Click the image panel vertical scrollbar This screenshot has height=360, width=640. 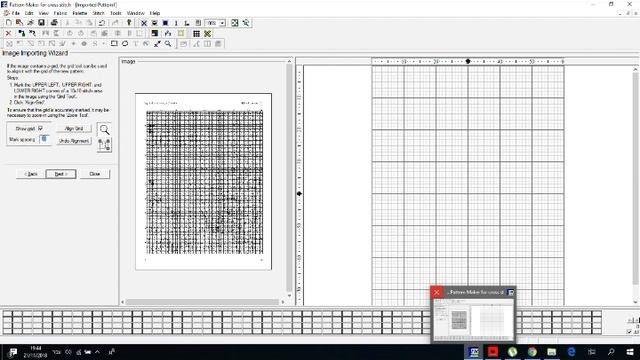(x=289, y=178)
